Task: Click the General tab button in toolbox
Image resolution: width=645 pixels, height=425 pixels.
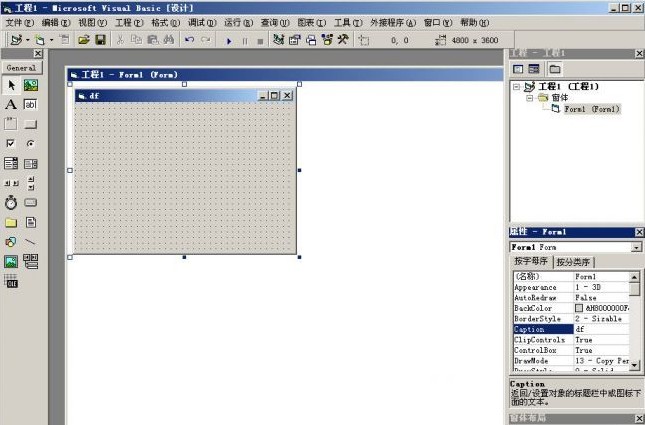Action: (x=21, y=68)
